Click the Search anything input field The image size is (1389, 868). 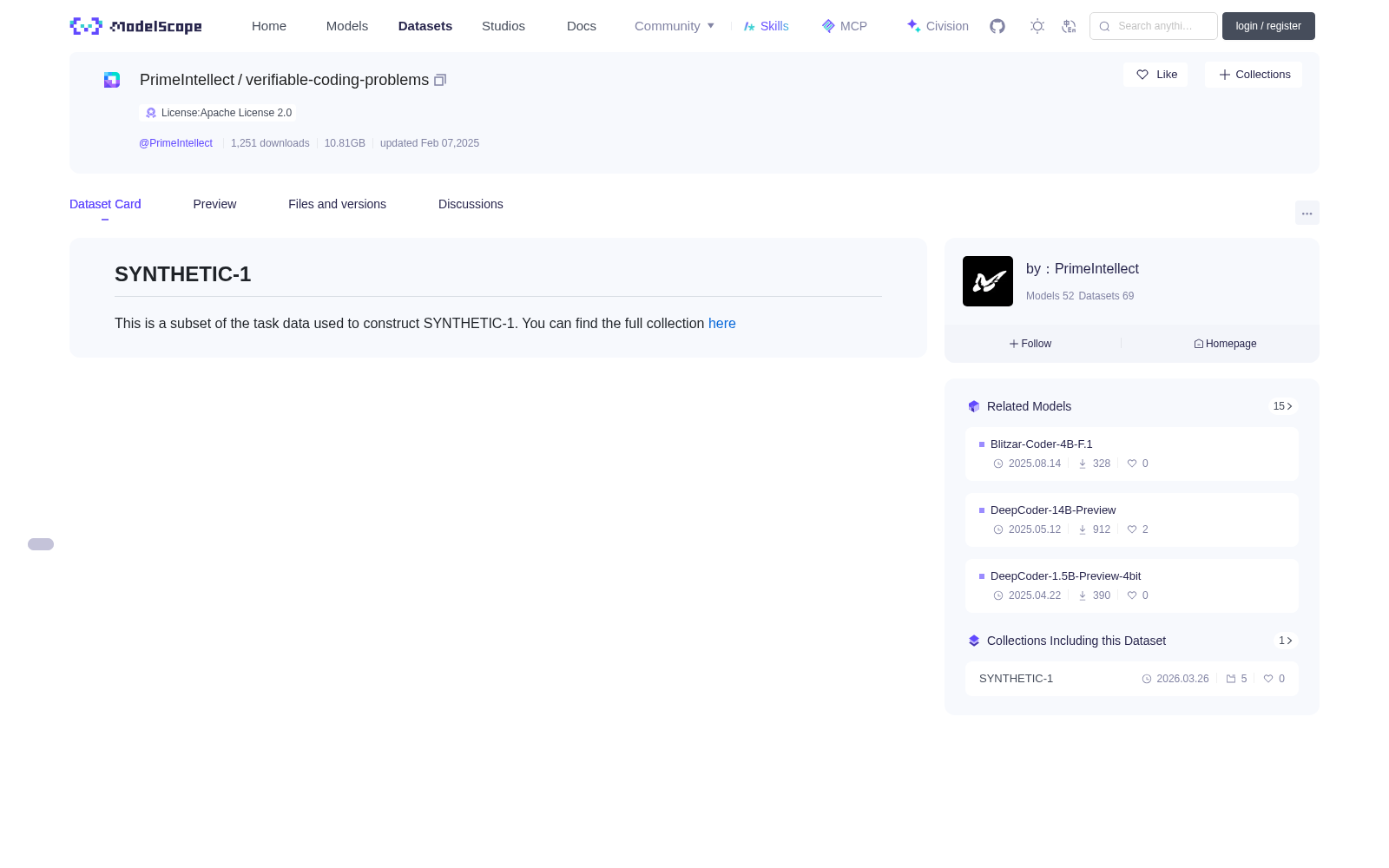[x=1154, y=26]
